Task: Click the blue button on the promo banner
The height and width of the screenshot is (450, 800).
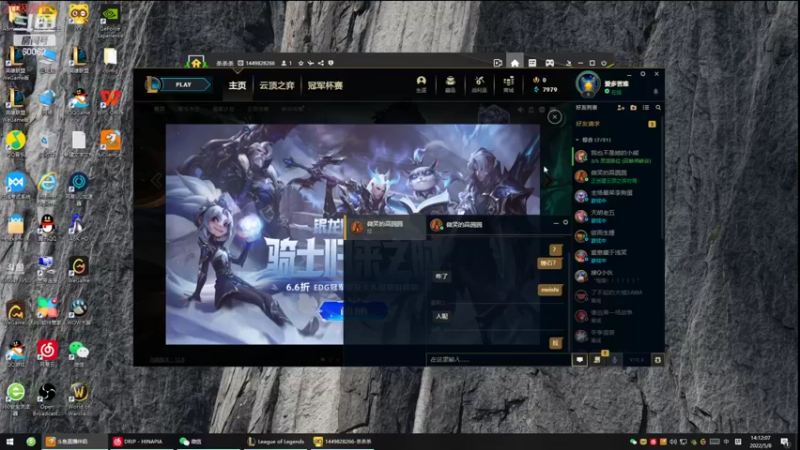Action: (353, 311)
